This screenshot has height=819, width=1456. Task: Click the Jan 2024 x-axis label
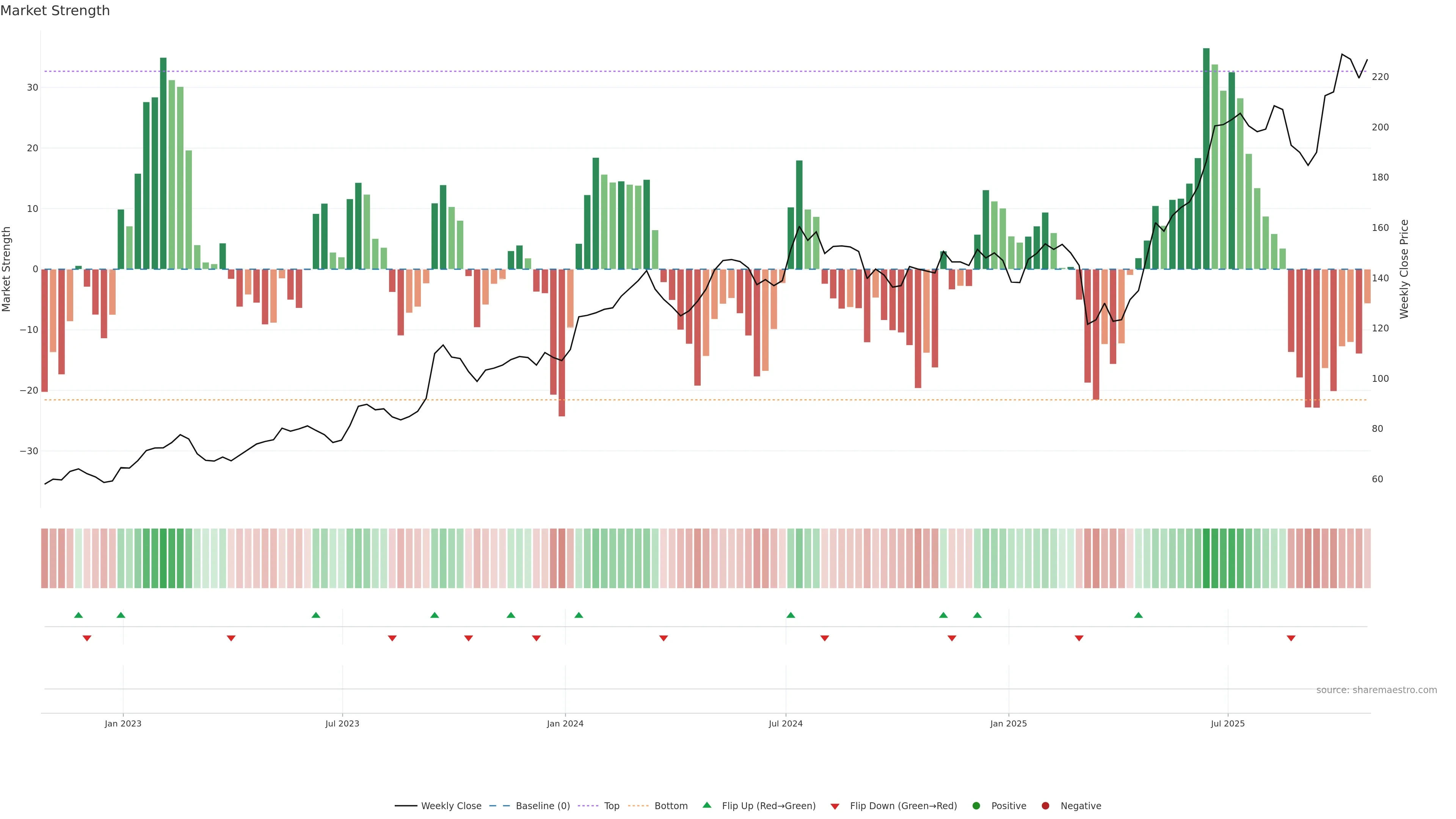pos(565,723)
